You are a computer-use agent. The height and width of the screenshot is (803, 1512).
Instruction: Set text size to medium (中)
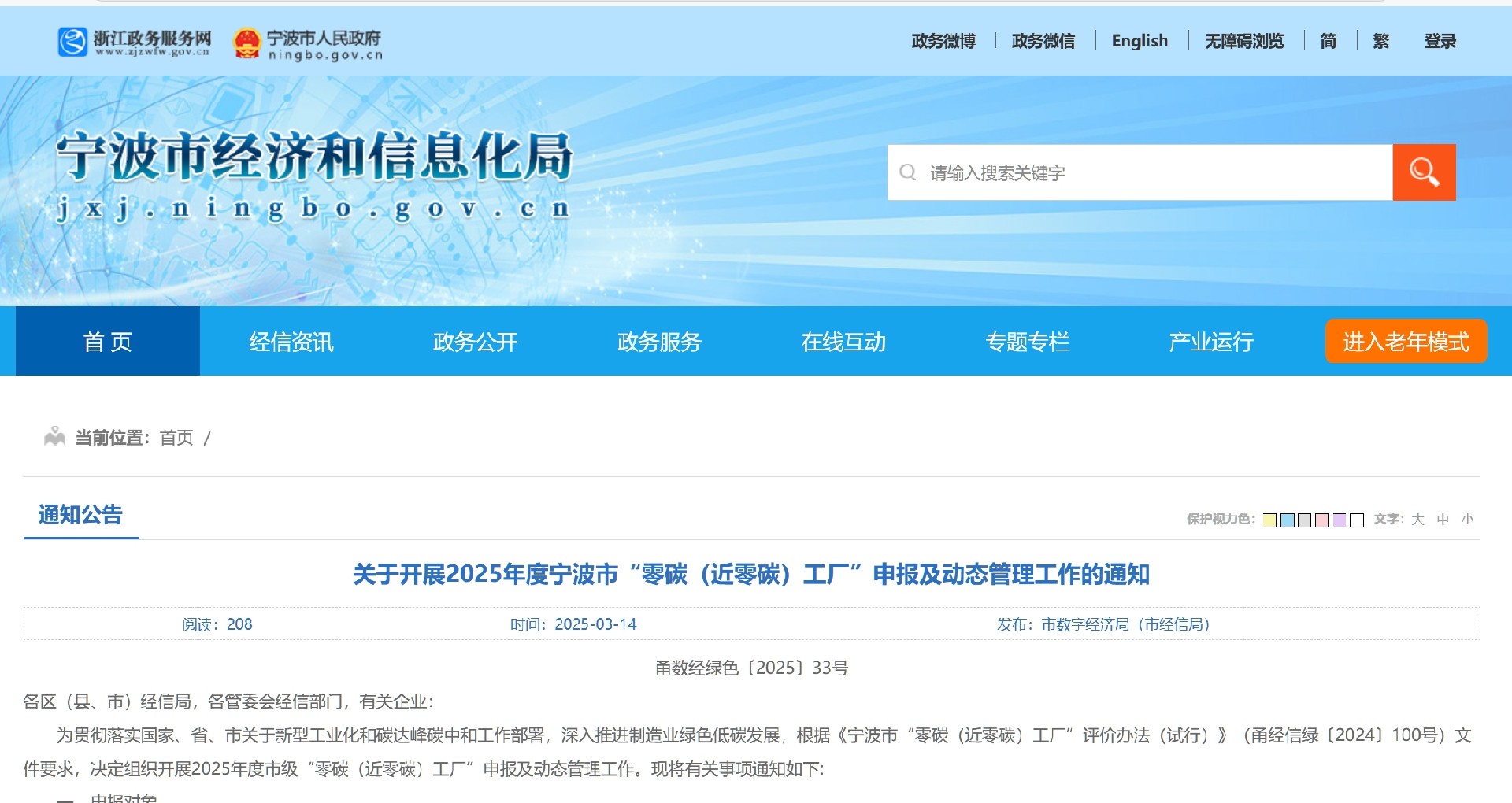tap(1443, 520)
